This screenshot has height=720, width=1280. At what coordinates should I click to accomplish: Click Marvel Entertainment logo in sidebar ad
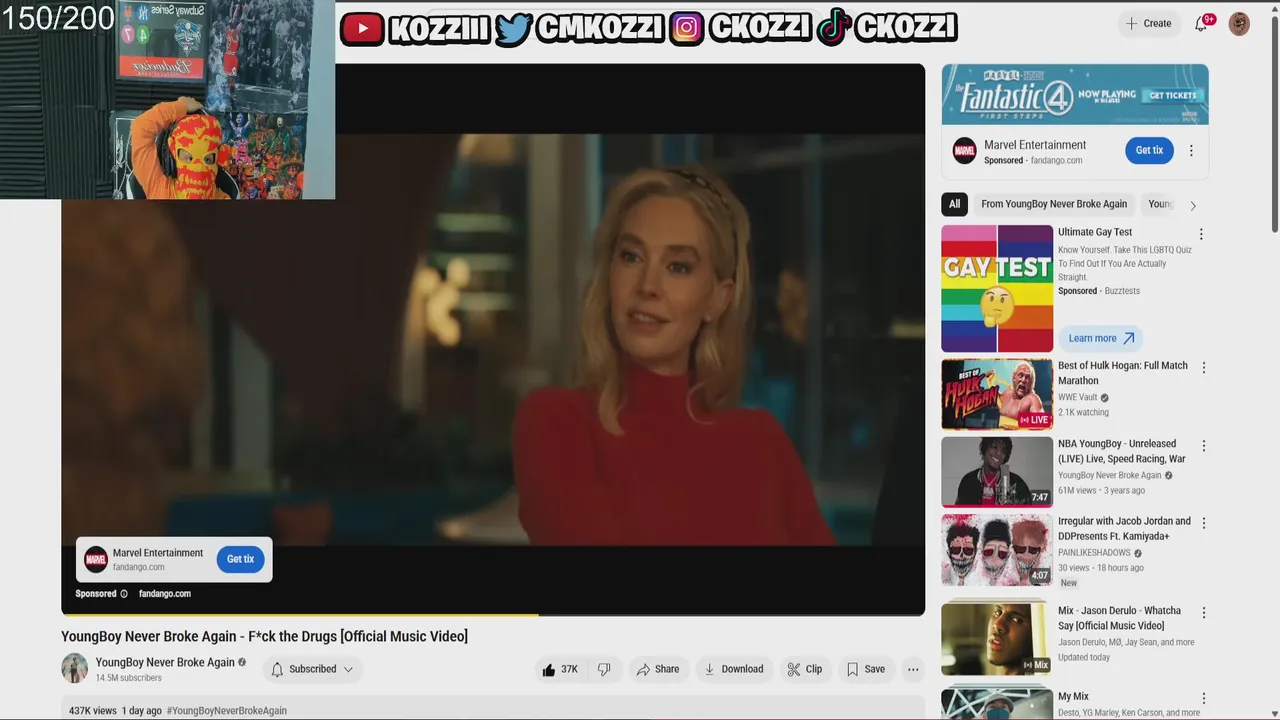964,151
